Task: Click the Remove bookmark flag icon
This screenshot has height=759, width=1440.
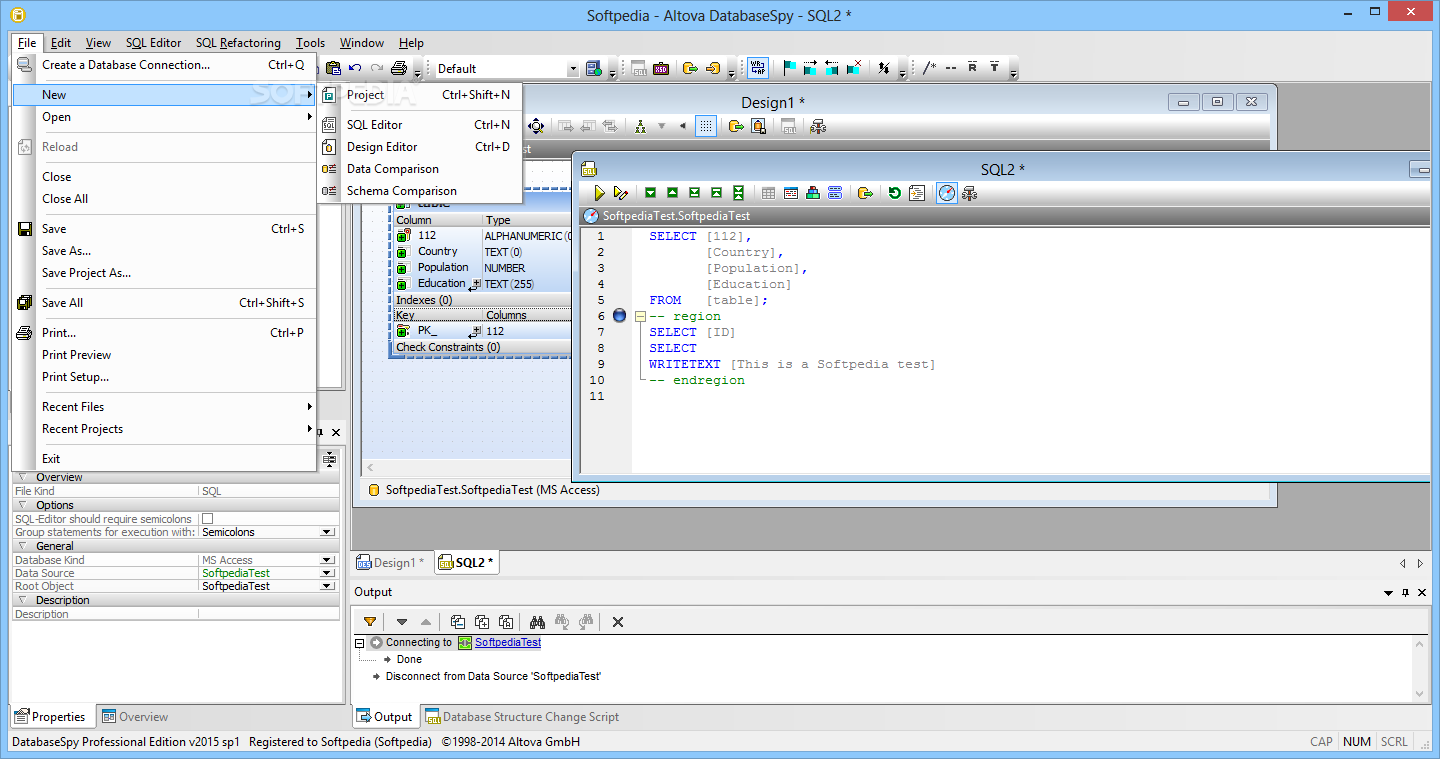Action: (x=854, y=68)
